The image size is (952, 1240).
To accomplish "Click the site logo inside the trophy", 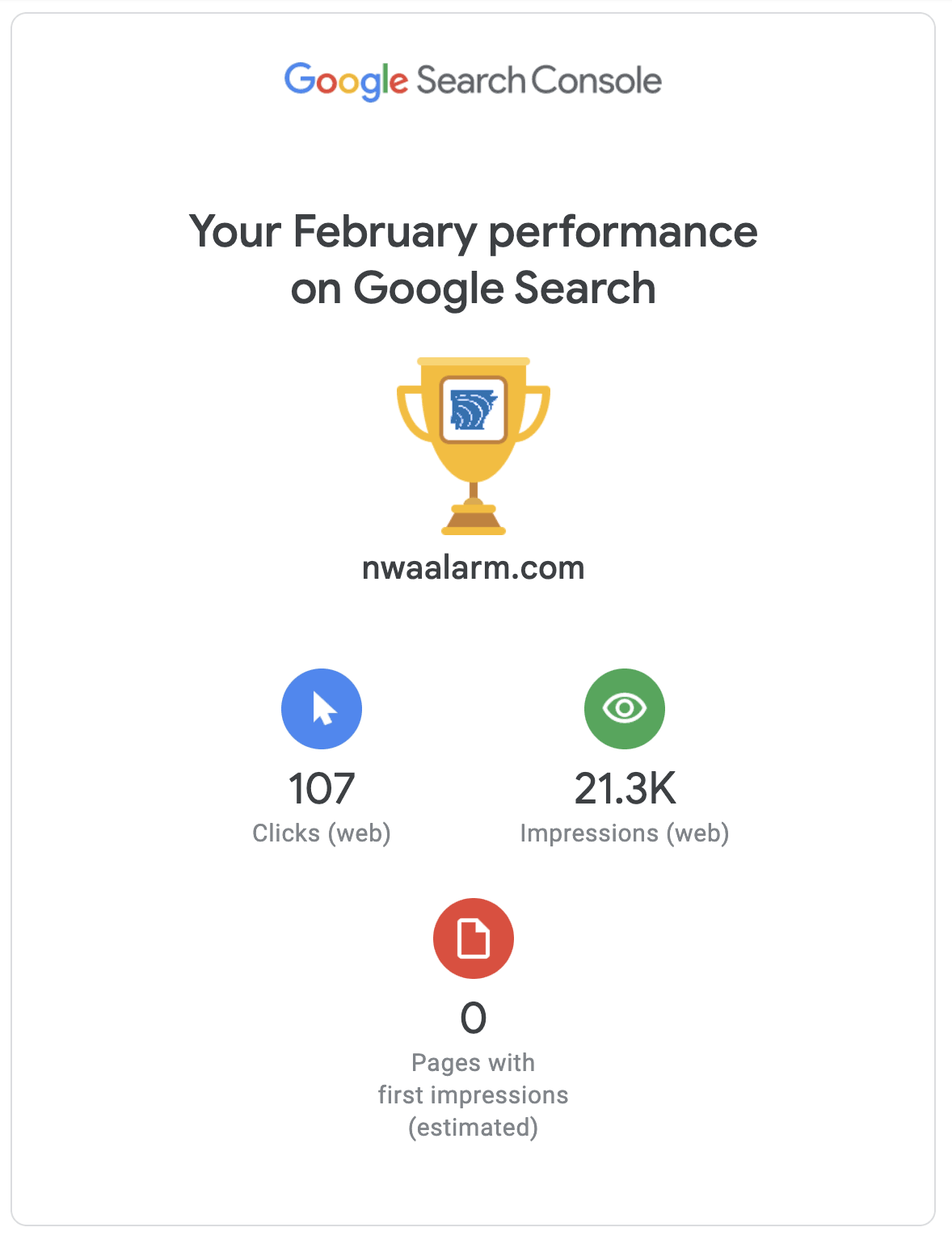I will [x=474, y=409].
